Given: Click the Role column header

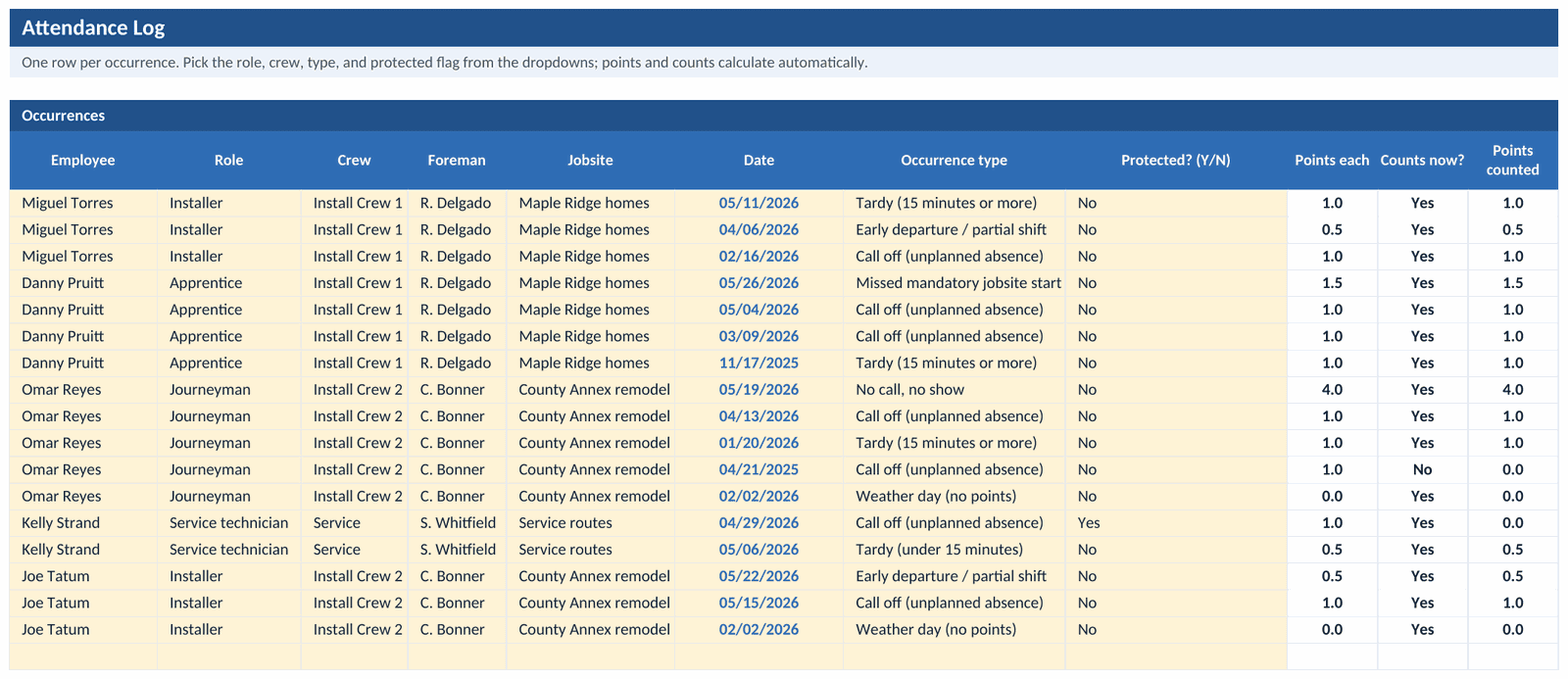Looking at the screenshot, I should point(228,160).
